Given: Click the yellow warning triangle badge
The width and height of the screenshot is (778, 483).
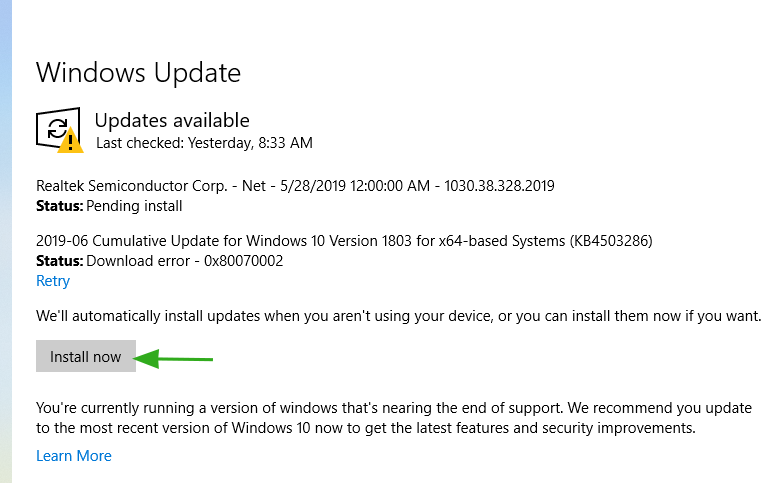Looking at the screenshot, I should 70,141.
